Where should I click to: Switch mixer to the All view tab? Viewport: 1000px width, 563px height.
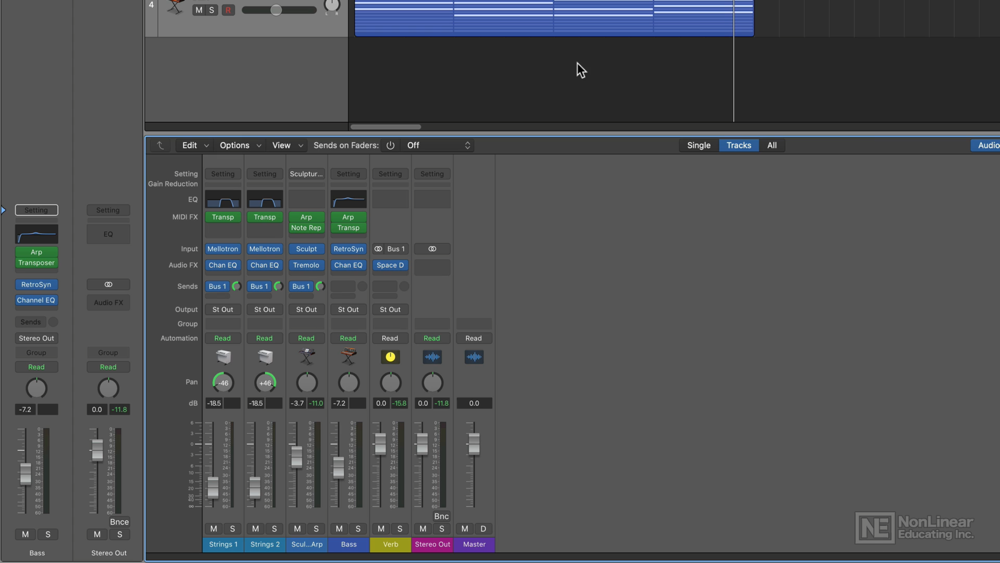click(772, 146)
